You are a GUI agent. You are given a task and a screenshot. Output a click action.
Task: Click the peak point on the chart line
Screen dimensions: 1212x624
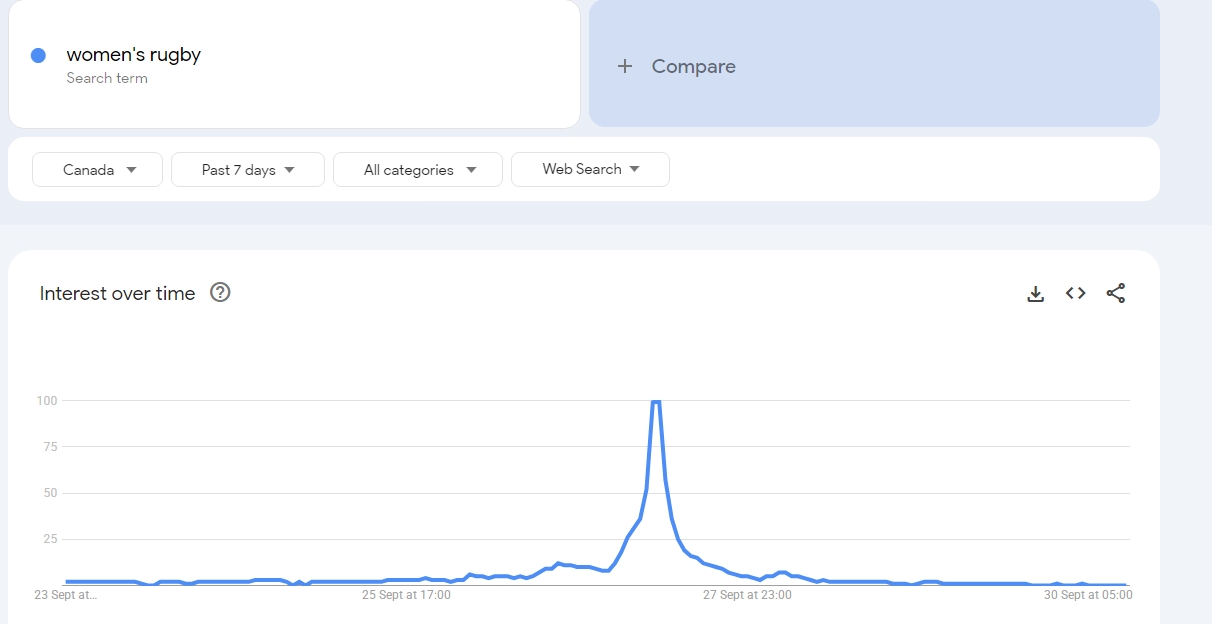[656, 401]
